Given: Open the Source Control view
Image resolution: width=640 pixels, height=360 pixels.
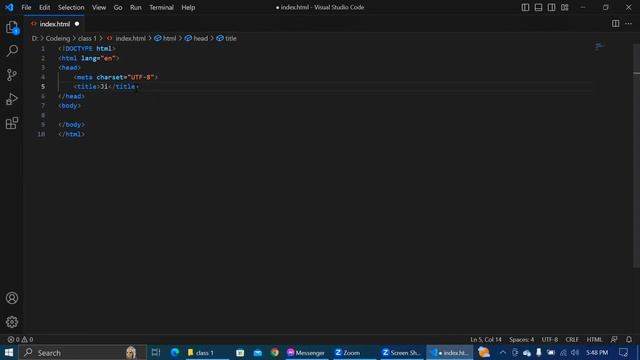Looking at the screenshot, I should click(x=12, y=75).
